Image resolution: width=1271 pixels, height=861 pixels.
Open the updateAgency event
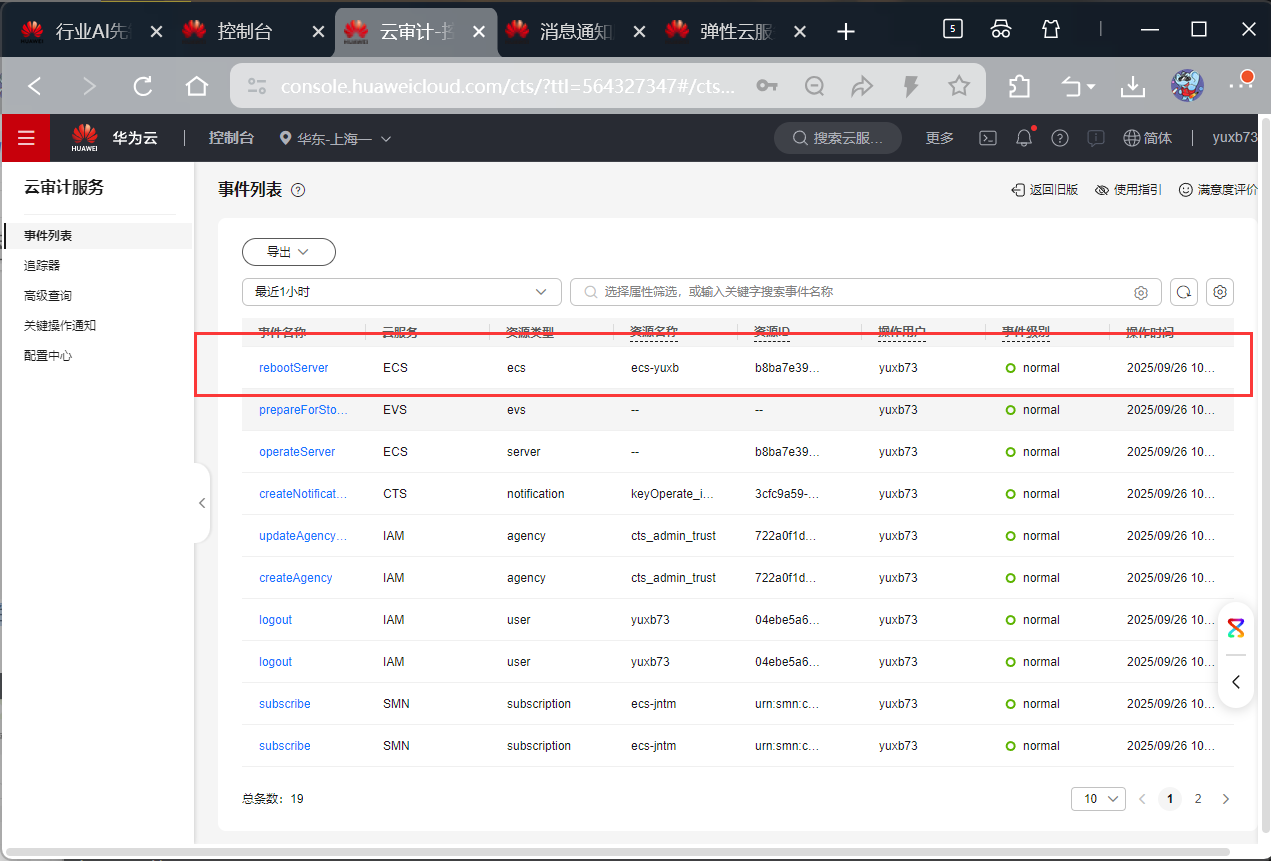coord(303,536)
